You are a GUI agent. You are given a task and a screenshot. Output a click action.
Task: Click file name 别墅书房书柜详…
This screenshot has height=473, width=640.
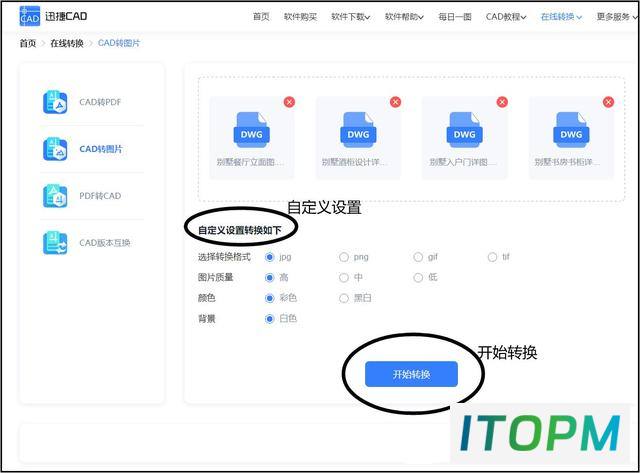point(568,162)
